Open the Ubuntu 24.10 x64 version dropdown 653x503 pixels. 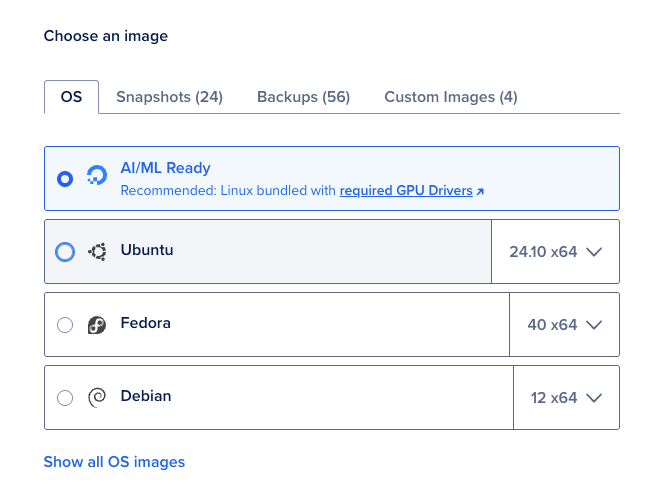pyautogui.click(x=556, y=252)
